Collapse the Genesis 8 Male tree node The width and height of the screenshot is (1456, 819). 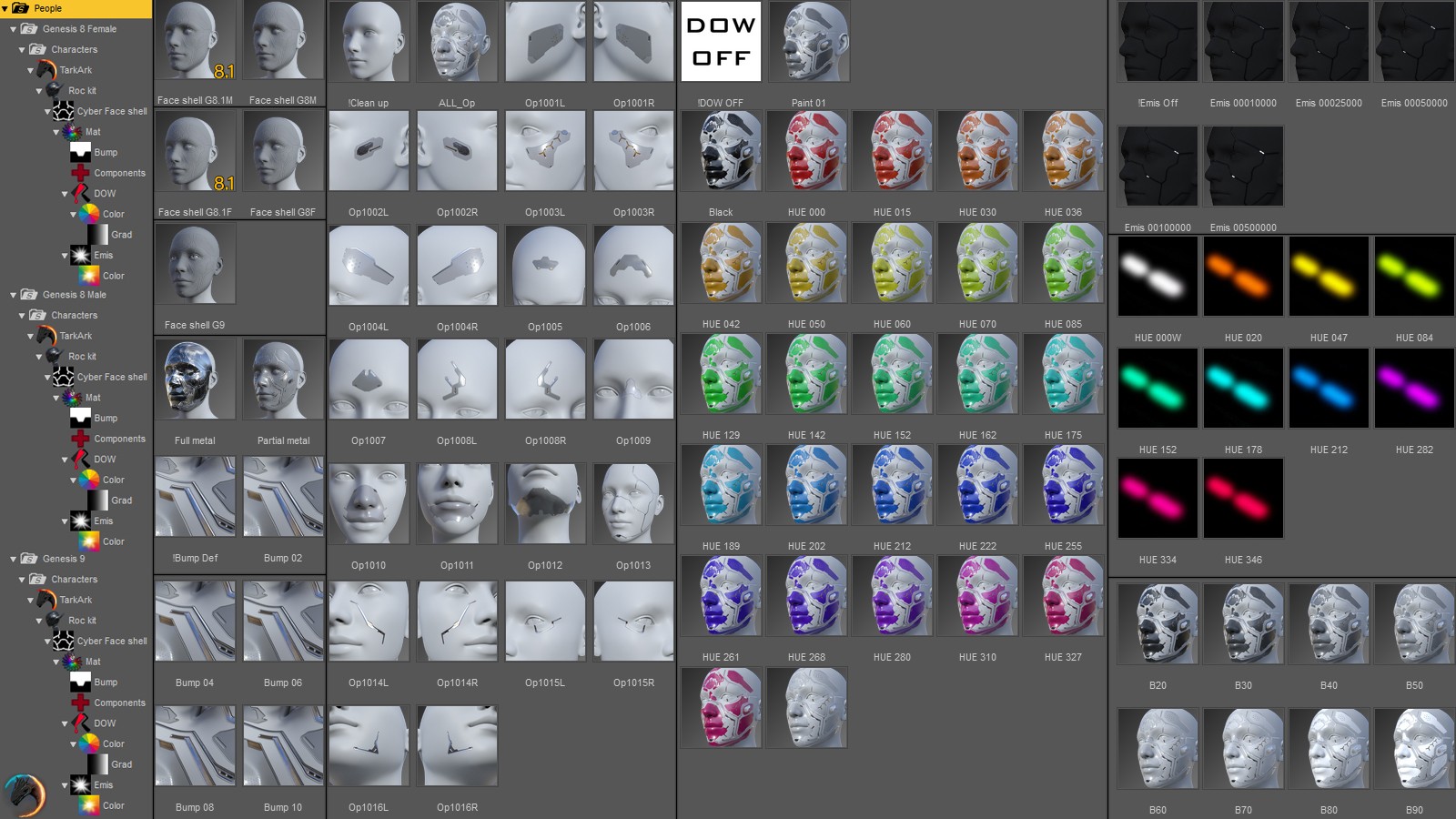click(x=14, y=295)
